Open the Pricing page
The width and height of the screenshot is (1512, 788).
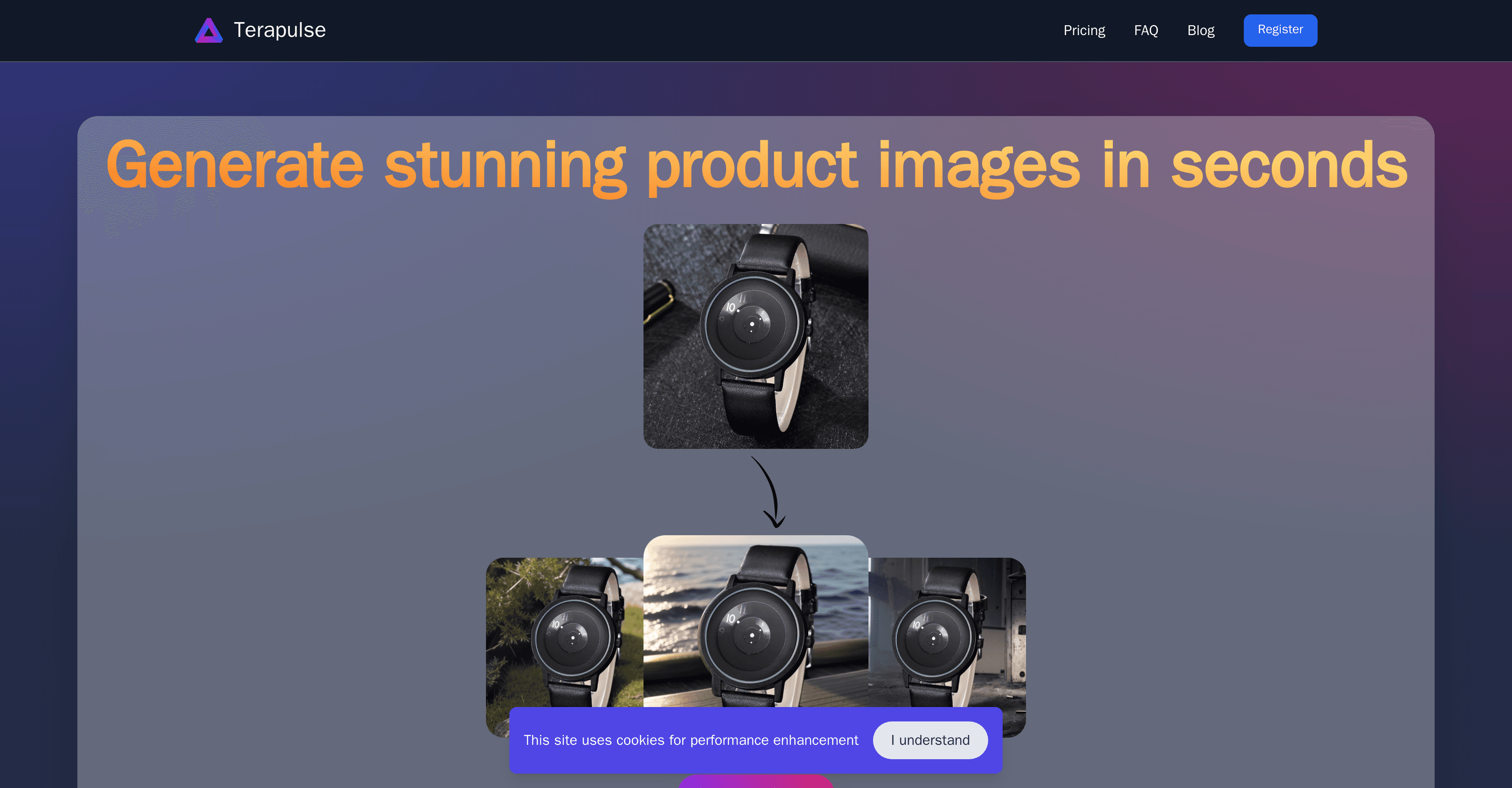1084,30
